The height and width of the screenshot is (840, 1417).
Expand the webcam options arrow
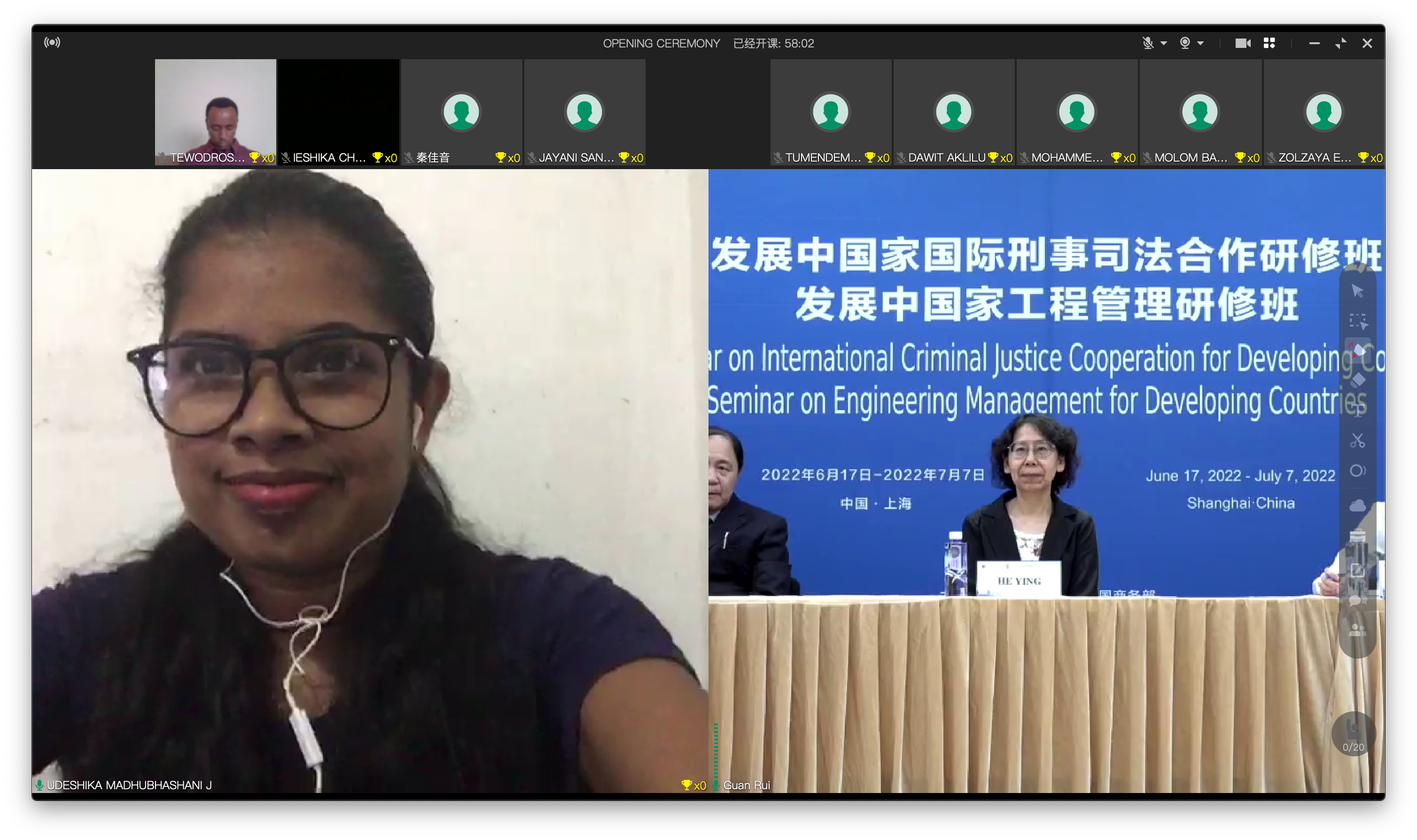1200,43
